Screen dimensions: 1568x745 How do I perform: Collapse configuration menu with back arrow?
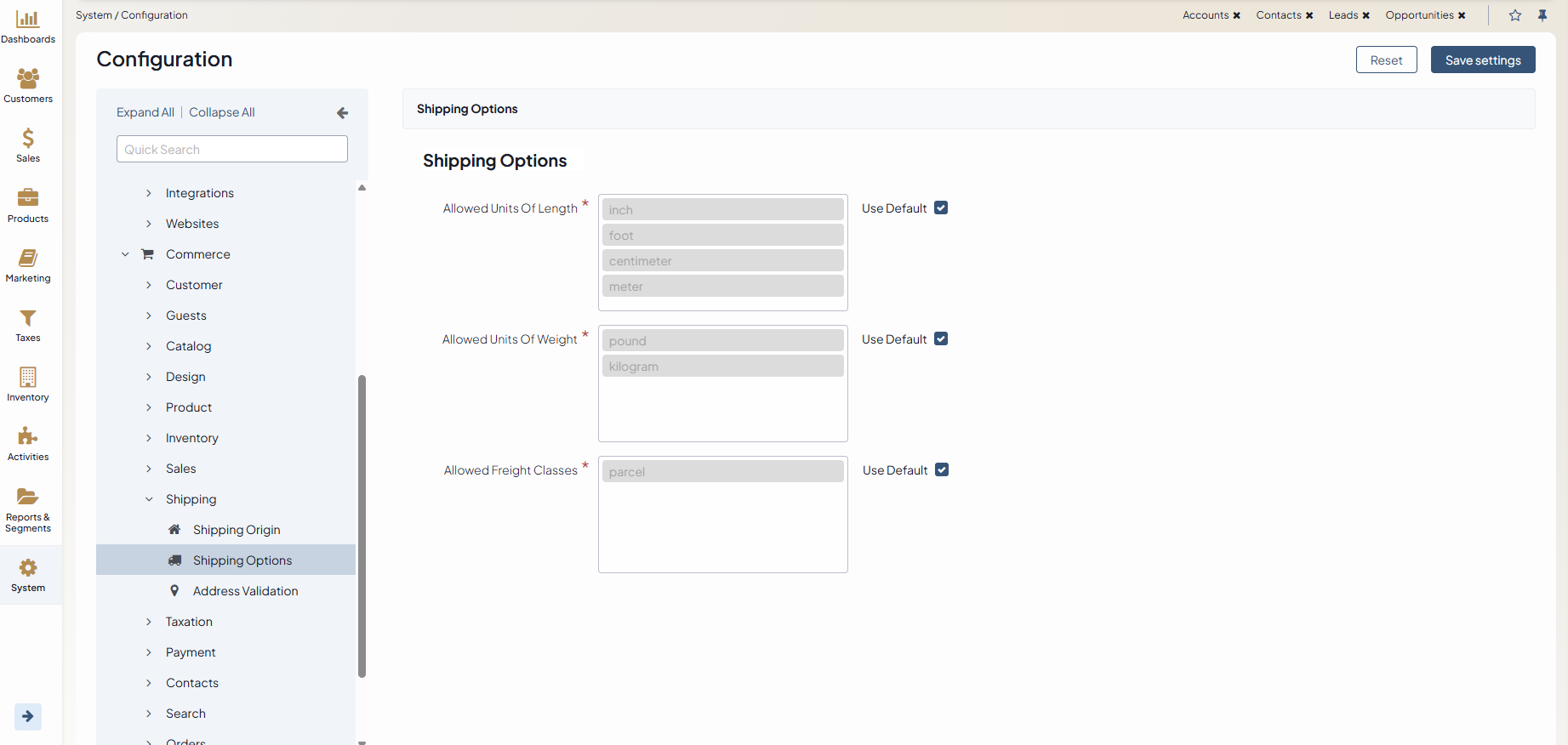click(x=342, y=113)
